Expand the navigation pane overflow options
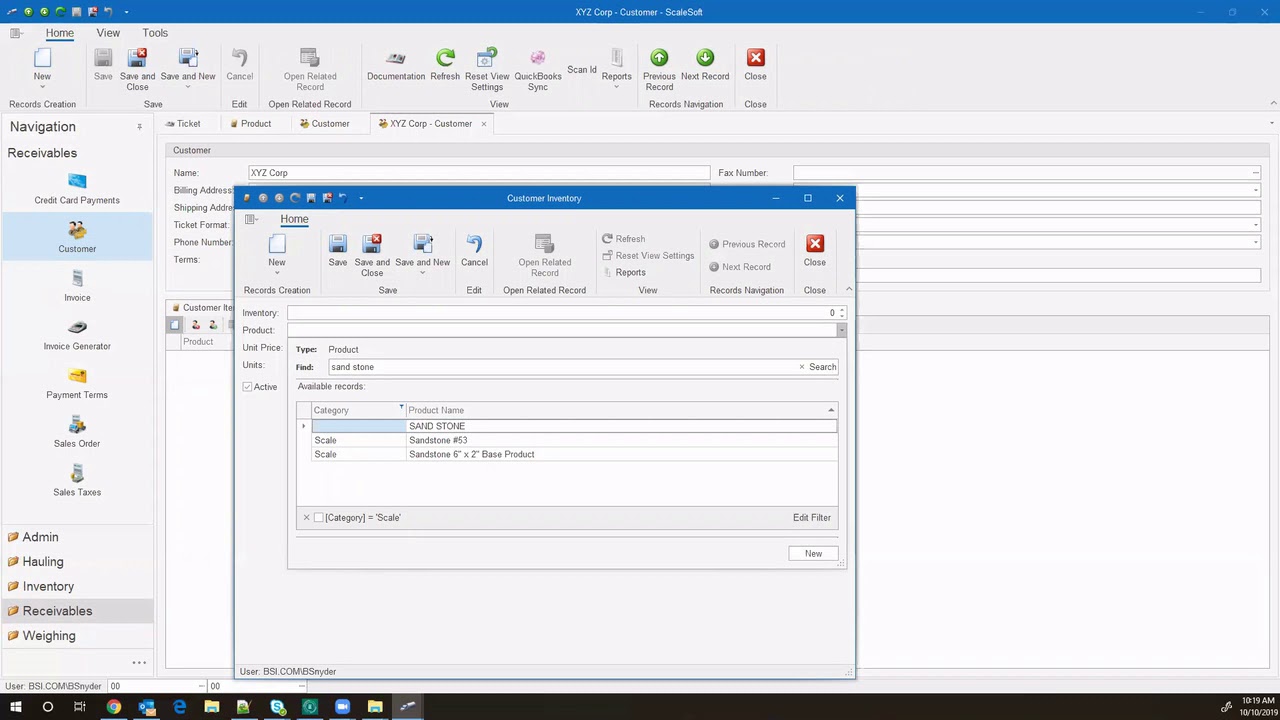 click(139, 662)
